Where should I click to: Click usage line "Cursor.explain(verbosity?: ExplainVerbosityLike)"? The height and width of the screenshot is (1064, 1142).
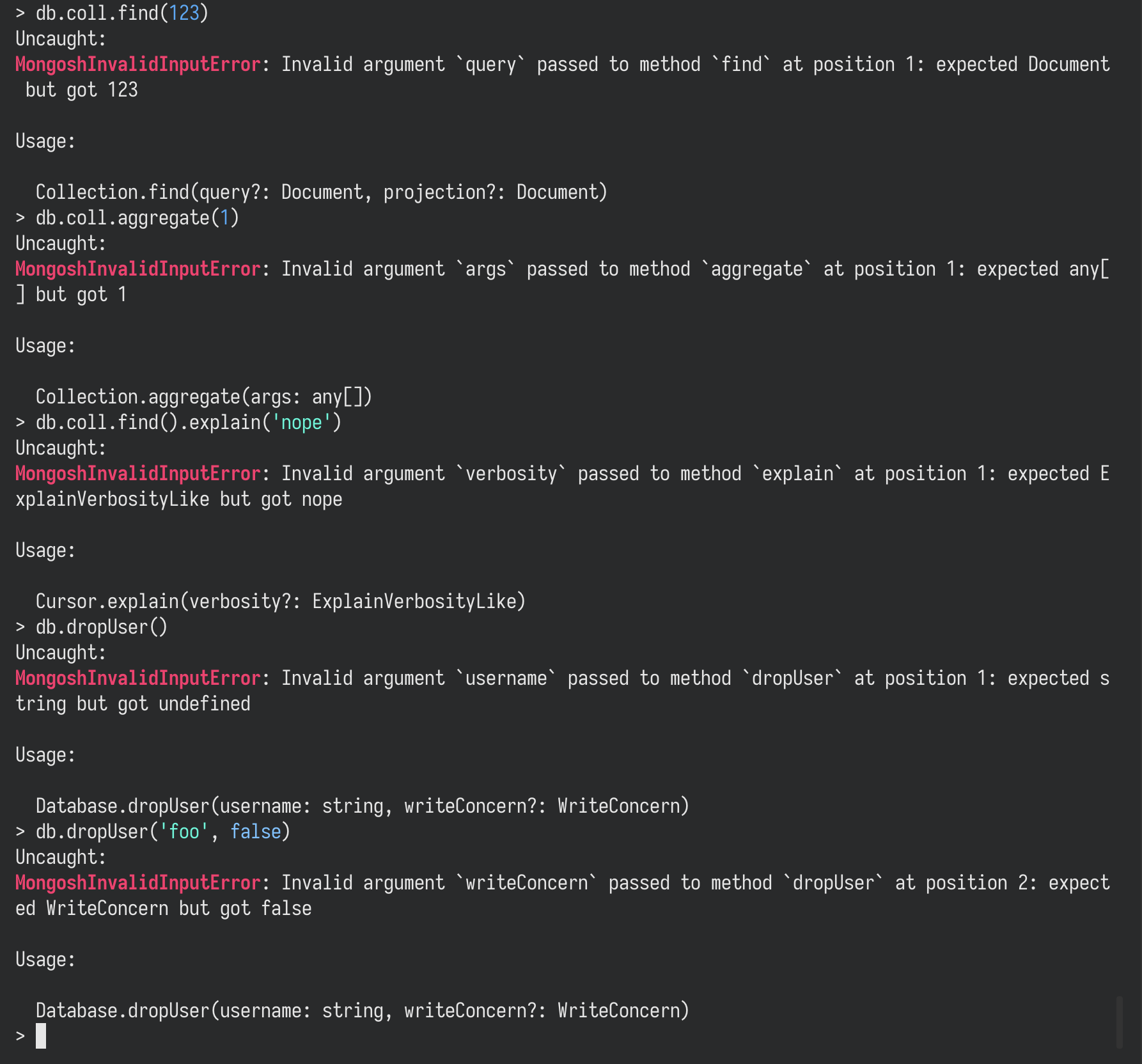tap(281, 602)
